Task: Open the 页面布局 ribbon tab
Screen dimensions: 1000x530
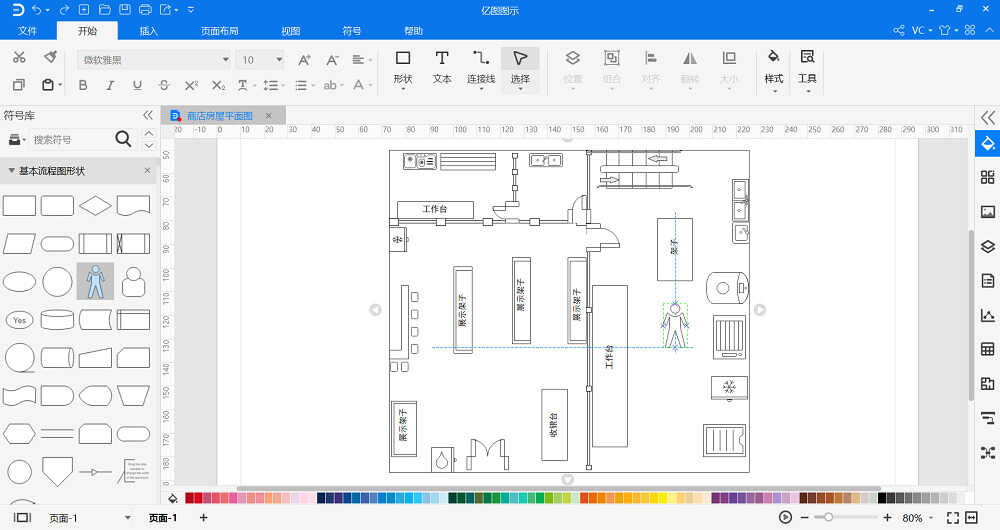Action: pos(219,31)
